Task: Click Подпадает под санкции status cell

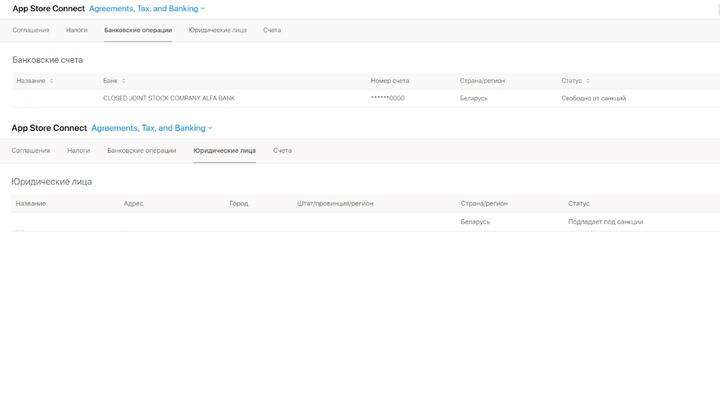Action: point(605,221)
